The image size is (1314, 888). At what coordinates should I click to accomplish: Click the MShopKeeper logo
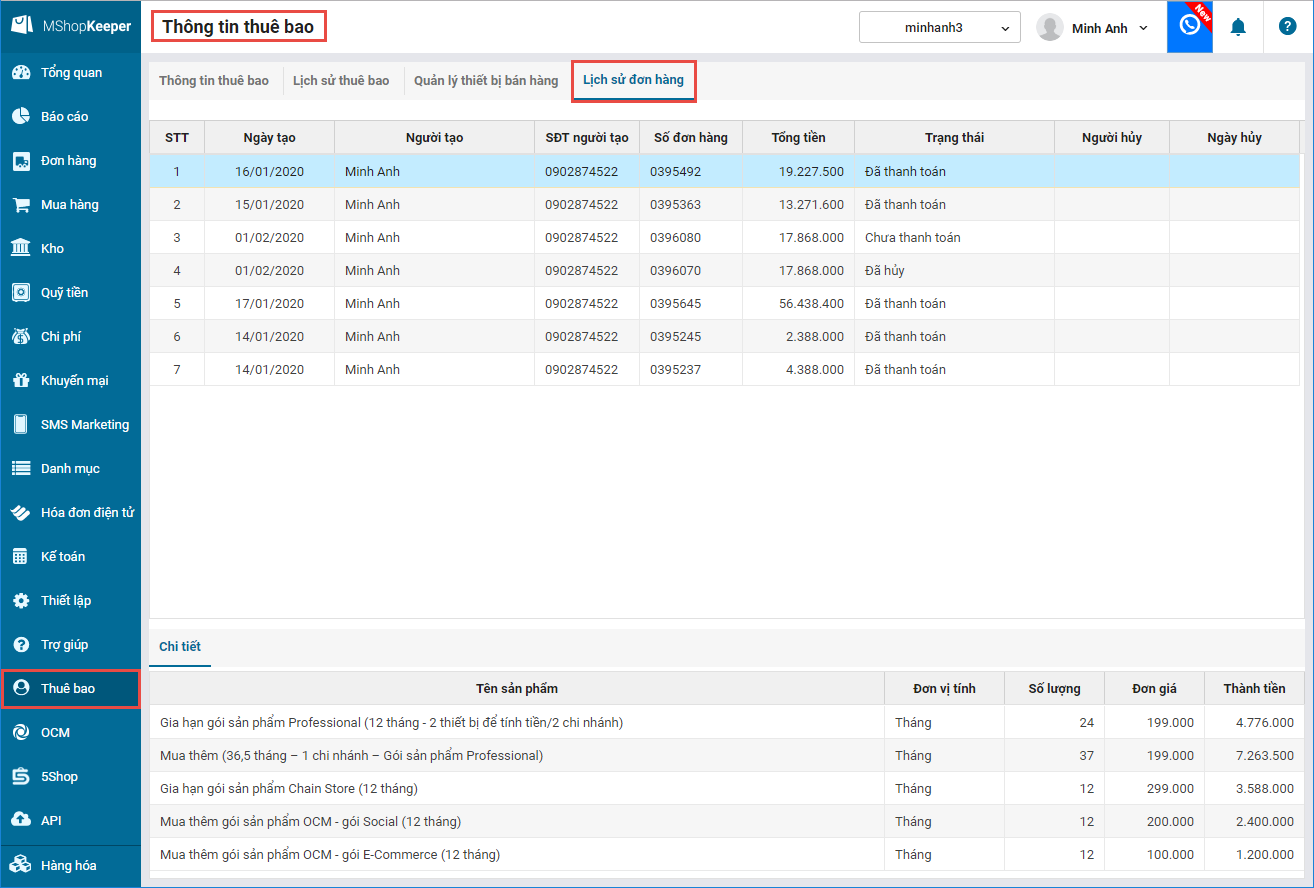(70, 27)
